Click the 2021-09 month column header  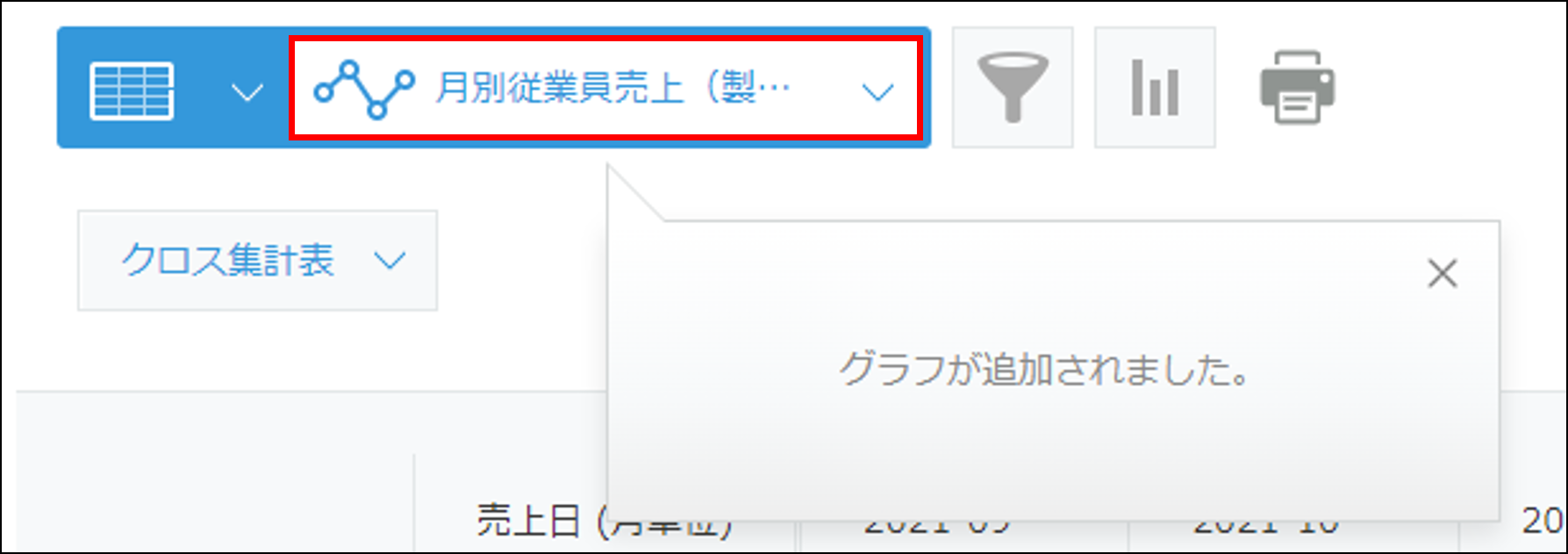pos(937,524)
